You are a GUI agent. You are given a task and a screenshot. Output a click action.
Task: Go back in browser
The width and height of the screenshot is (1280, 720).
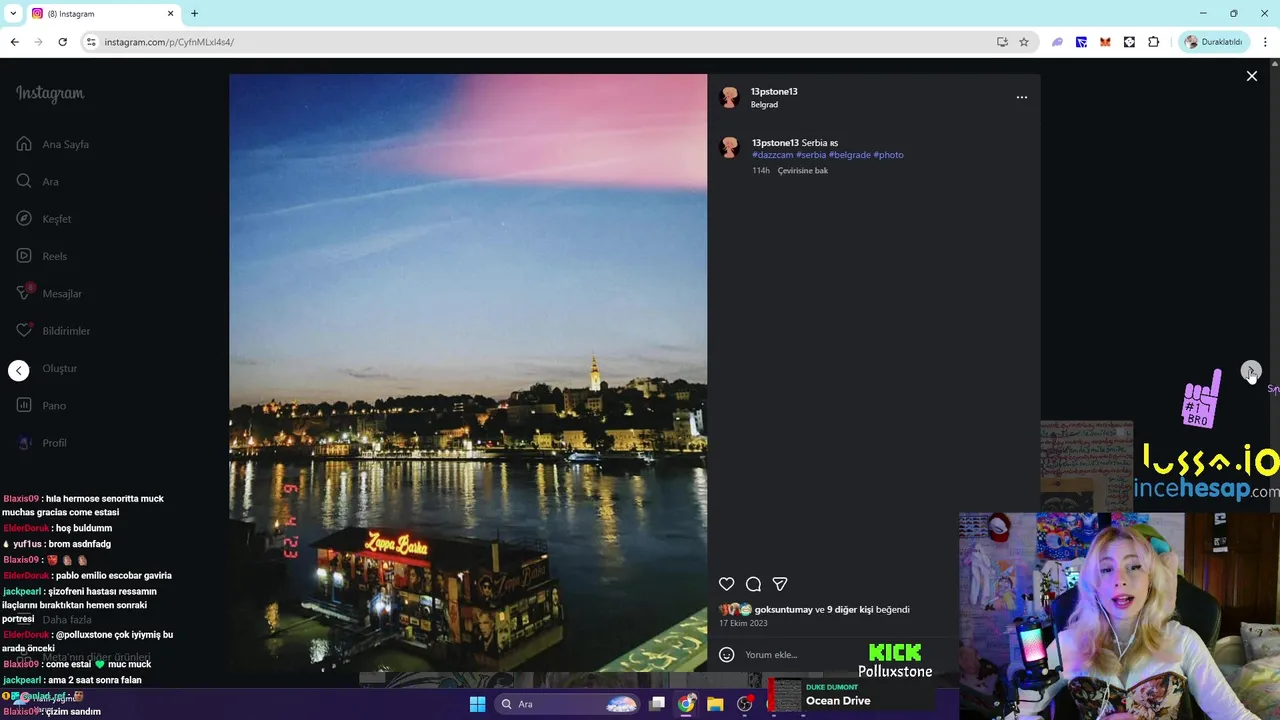point(14,42)
